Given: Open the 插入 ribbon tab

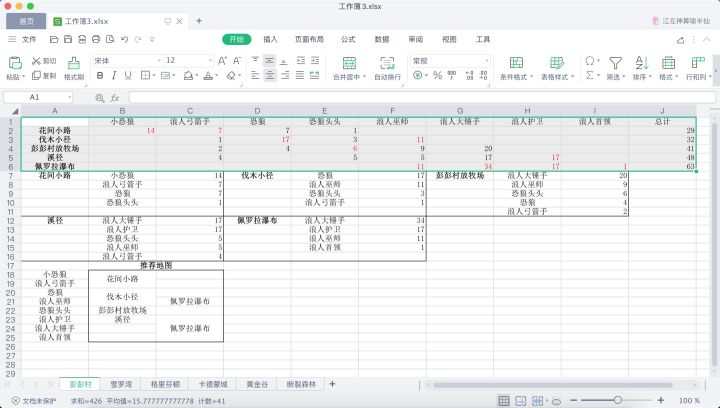Looking at the screenshot, I should [270, 39].
